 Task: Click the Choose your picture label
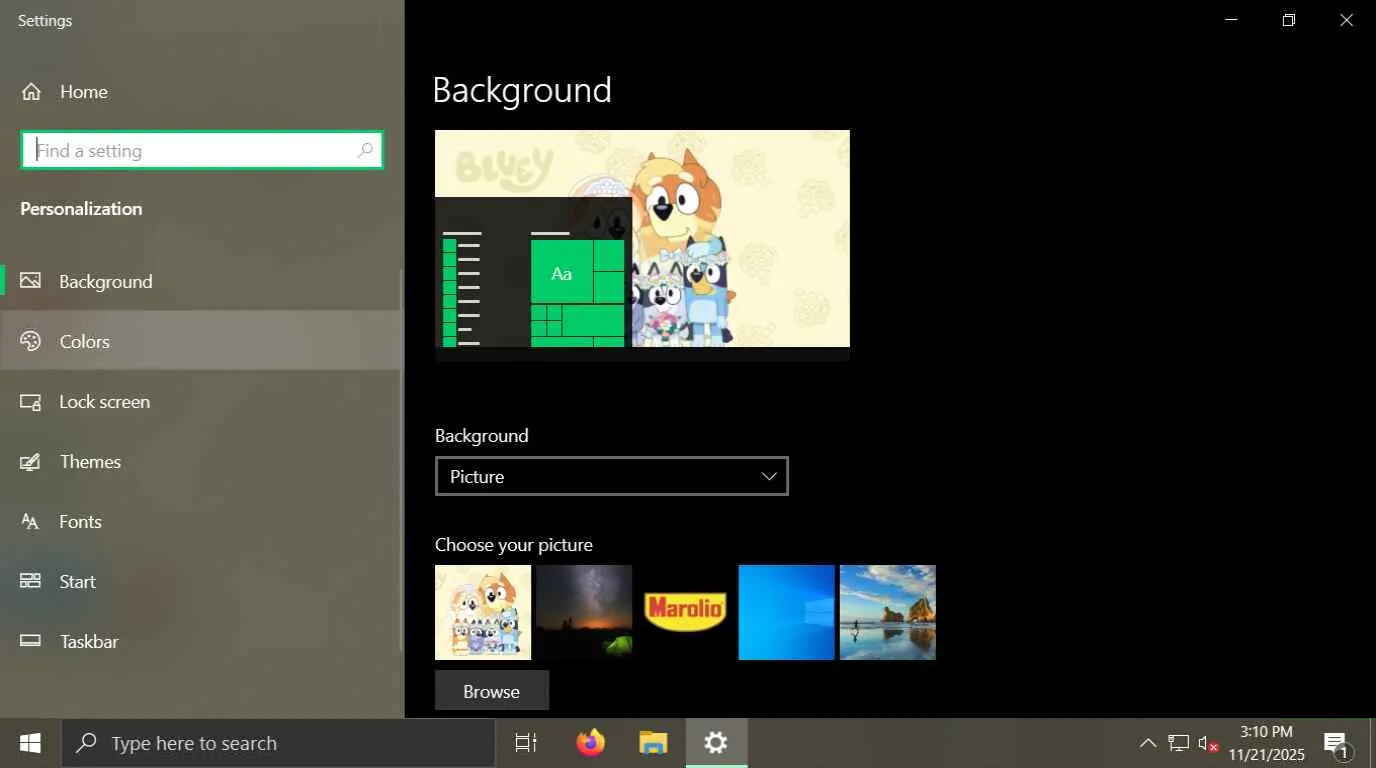pos(514,545)
